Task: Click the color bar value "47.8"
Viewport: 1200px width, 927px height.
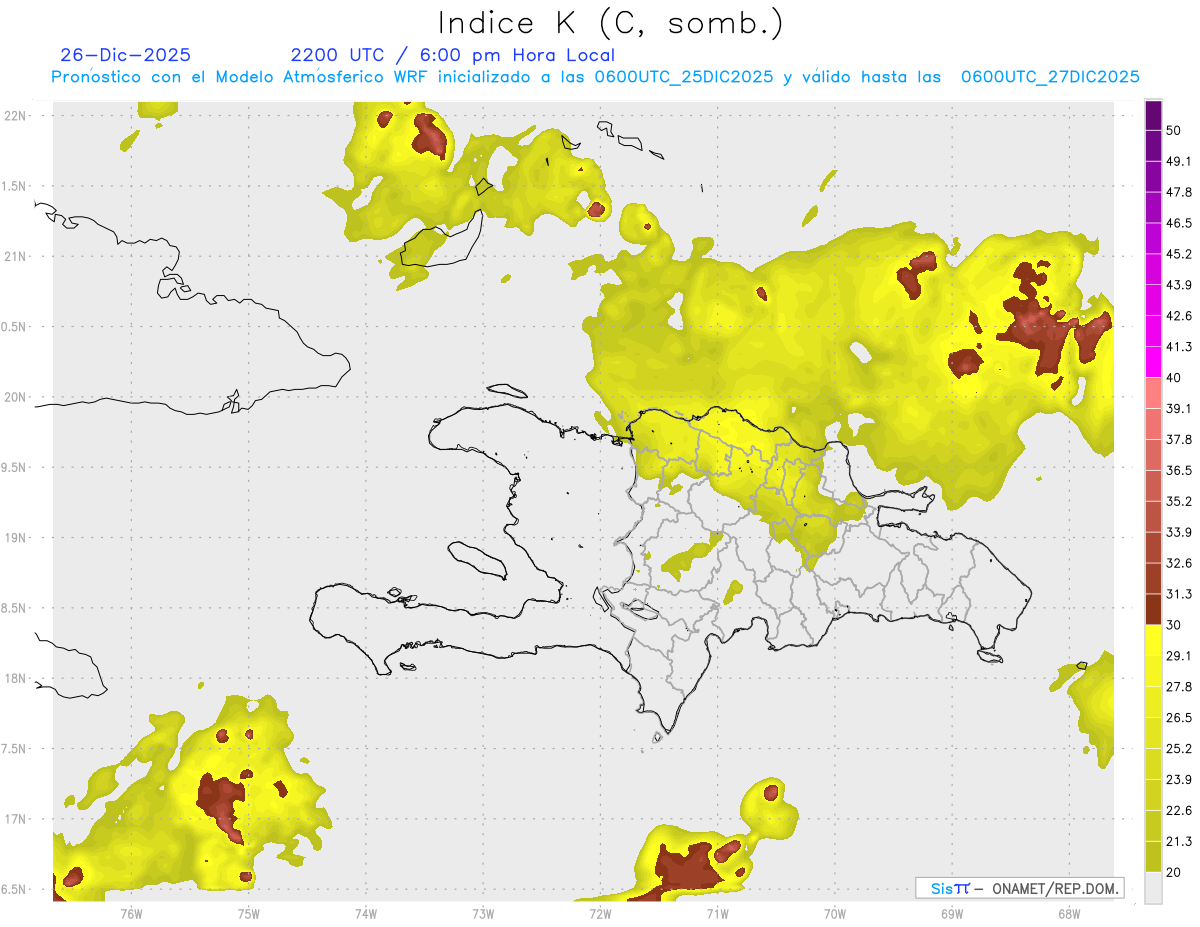Action: (x=1178, y=192)
